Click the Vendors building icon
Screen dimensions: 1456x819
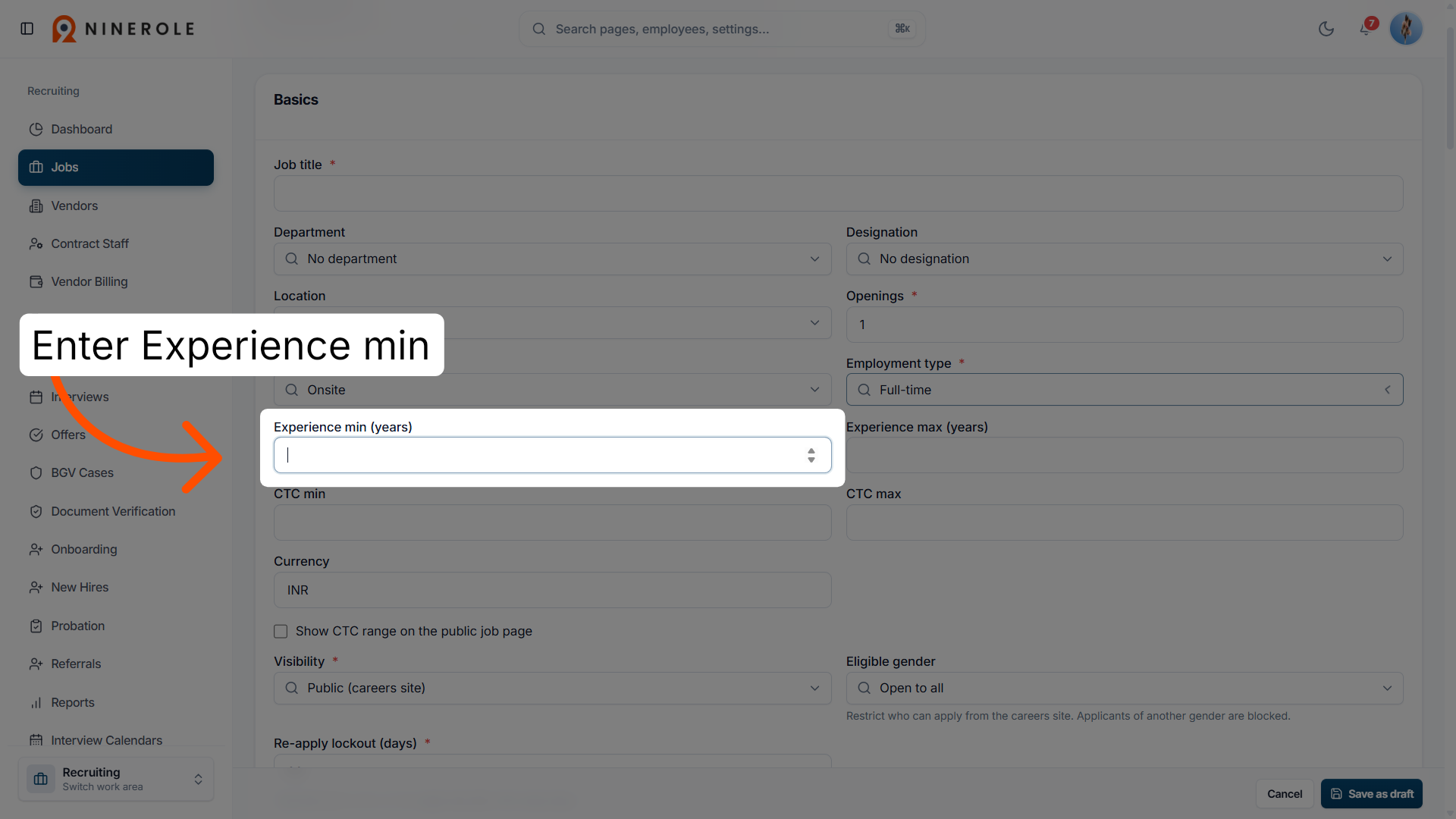(36, 206)
